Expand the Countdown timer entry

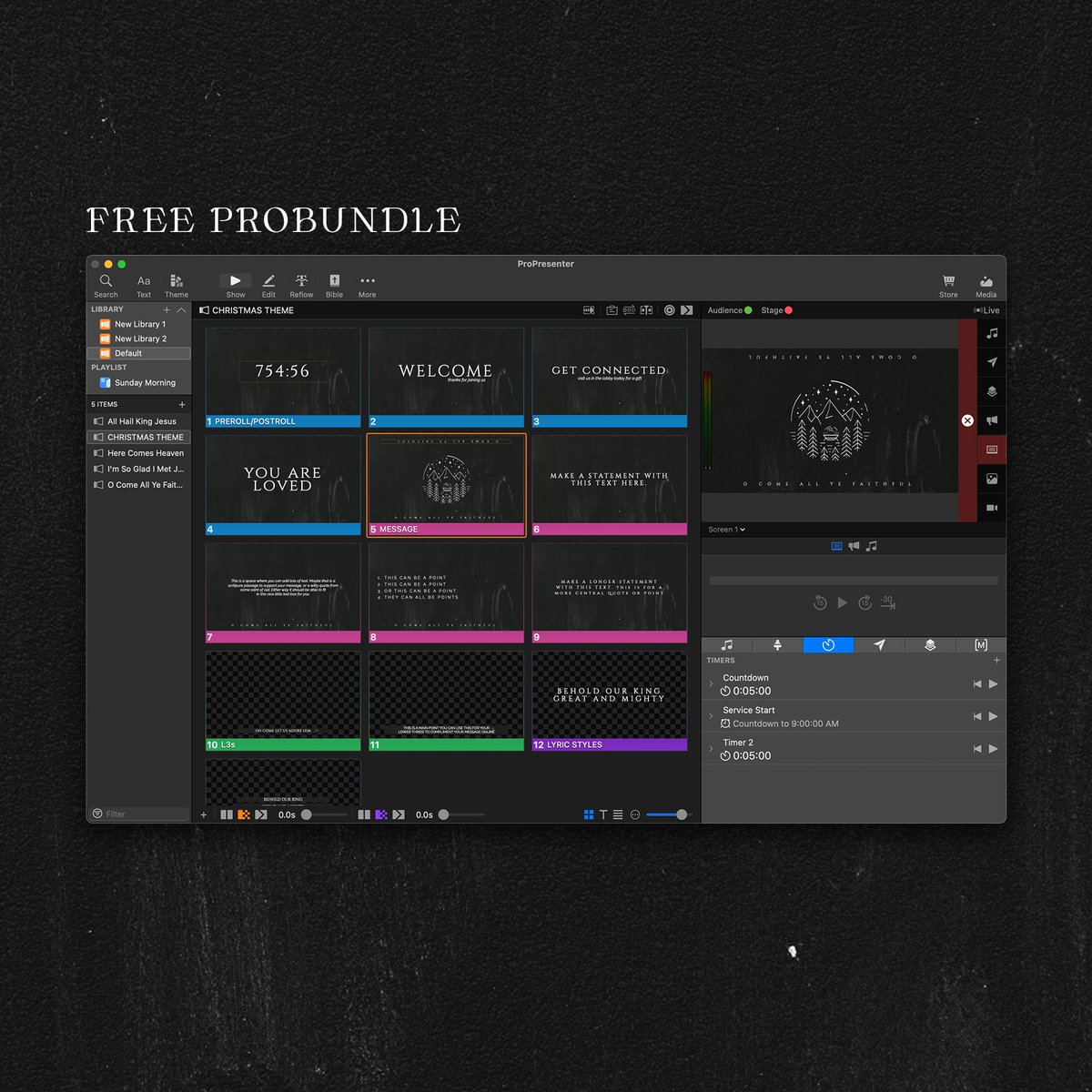click(x=713, y=683)
